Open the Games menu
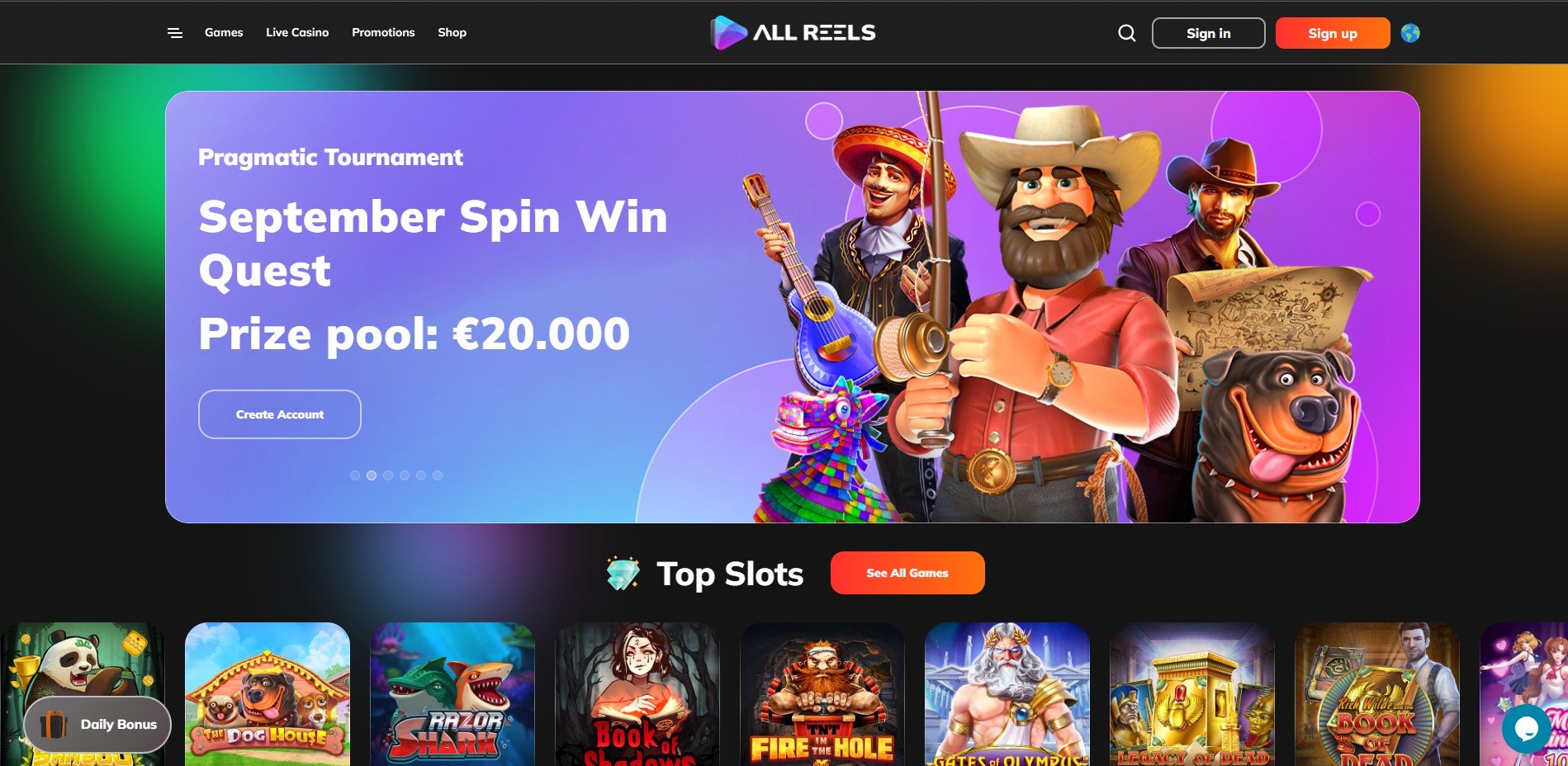The width and height of the screenshot is (1568, 766). [x=224, y=32]
